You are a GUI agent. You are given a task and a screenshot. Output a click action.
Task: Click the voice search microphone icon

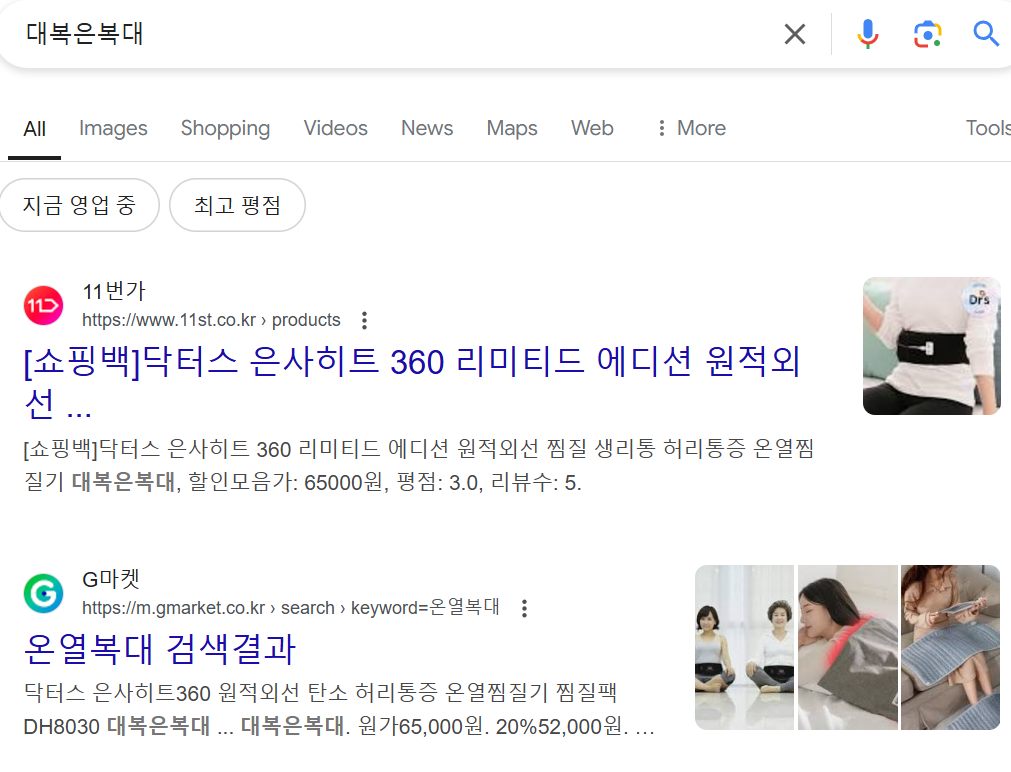click(866, 33)
